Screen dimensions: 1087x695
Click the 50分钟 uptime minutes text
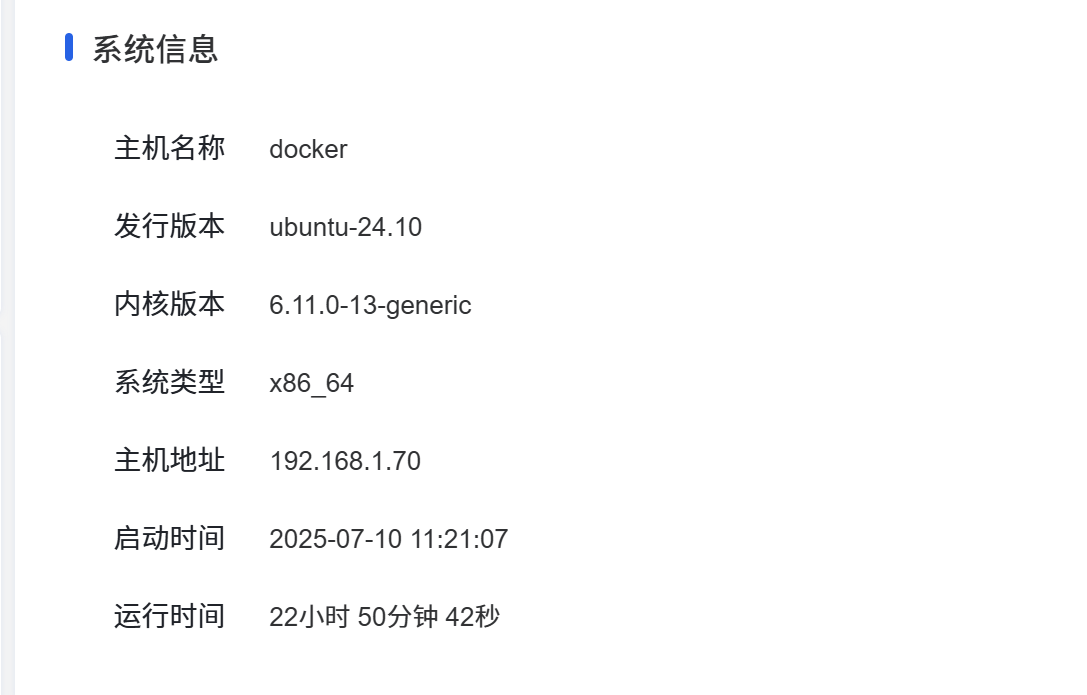coord(397,617)
